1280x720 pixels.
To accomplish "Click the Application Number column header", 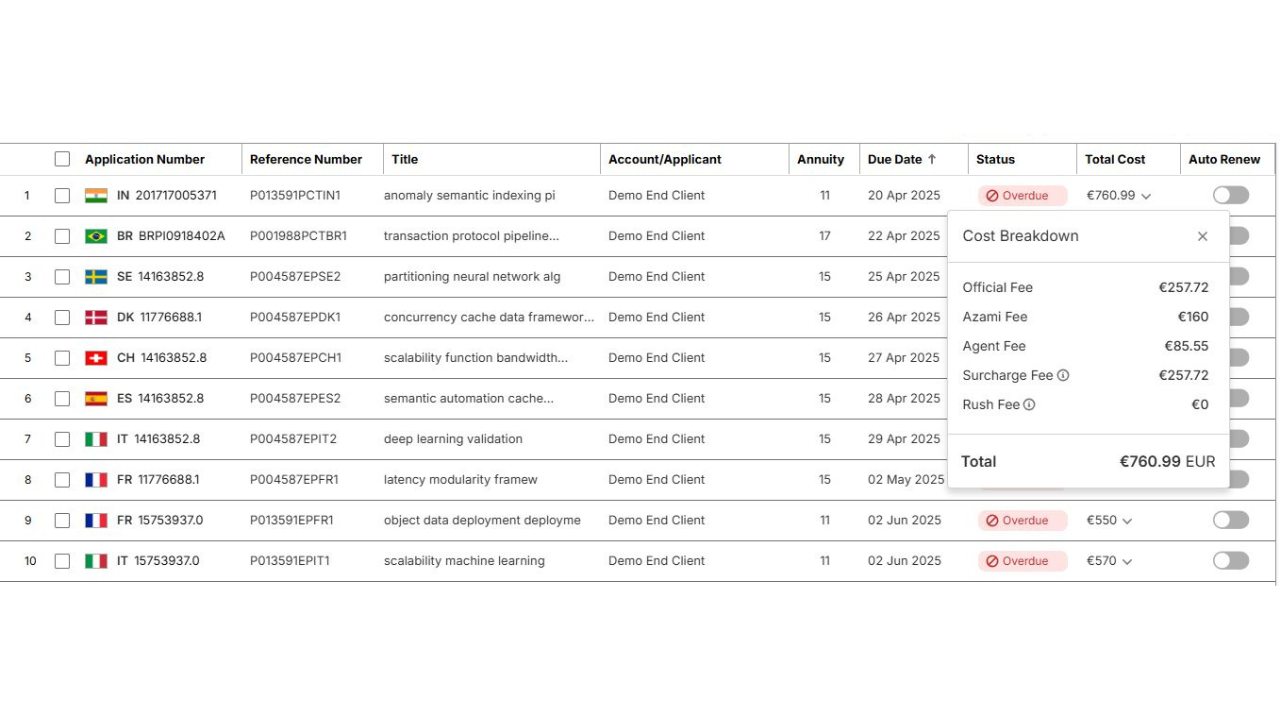I will (x=145, y=158).
